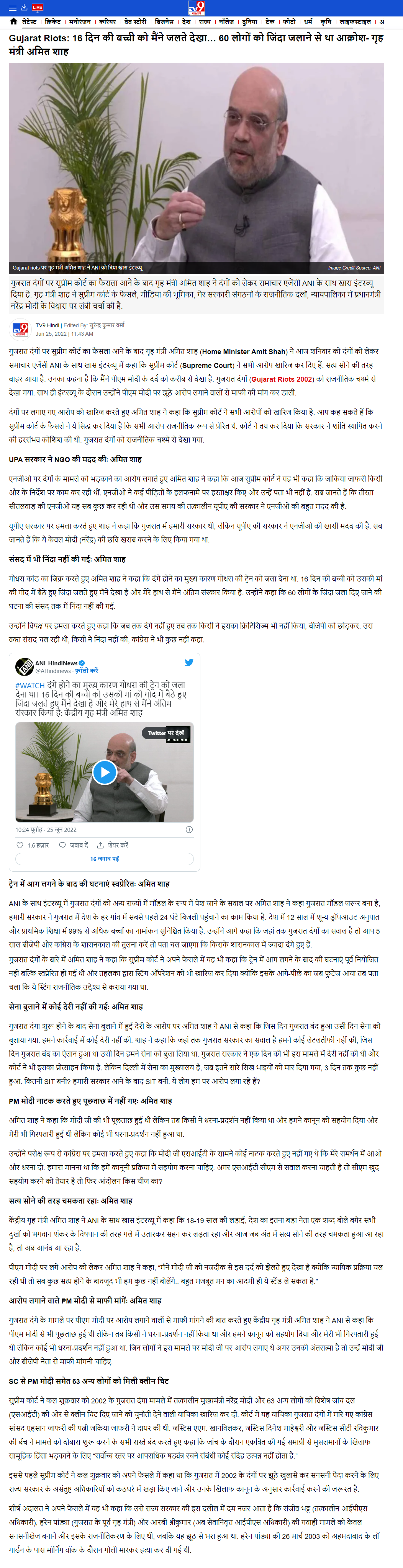403x1568 pixels.
Task: Click the 16 जवाब पढ़ें button
Action: pos(105,859)
